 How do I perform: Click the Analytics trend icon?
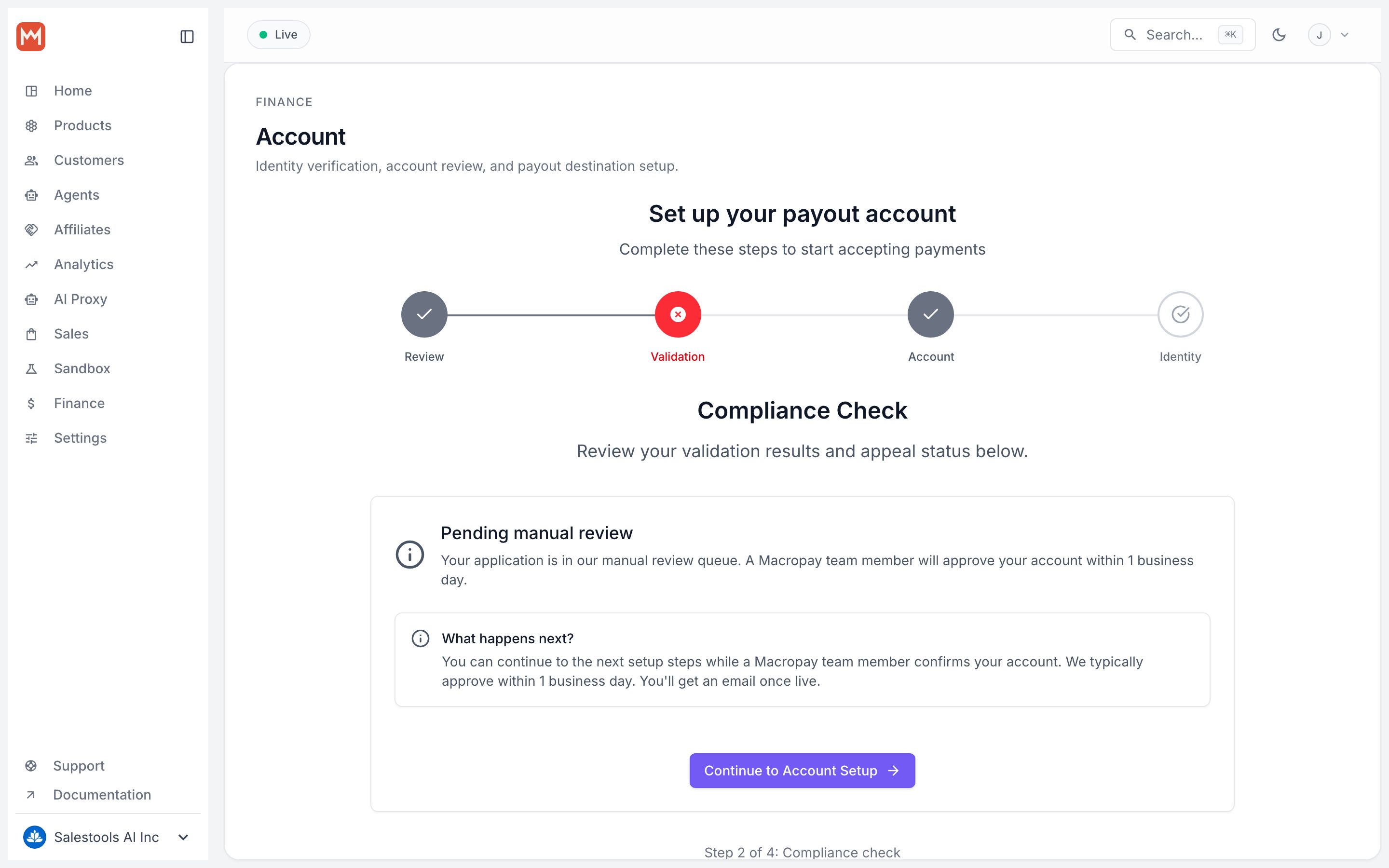[31, 265]
